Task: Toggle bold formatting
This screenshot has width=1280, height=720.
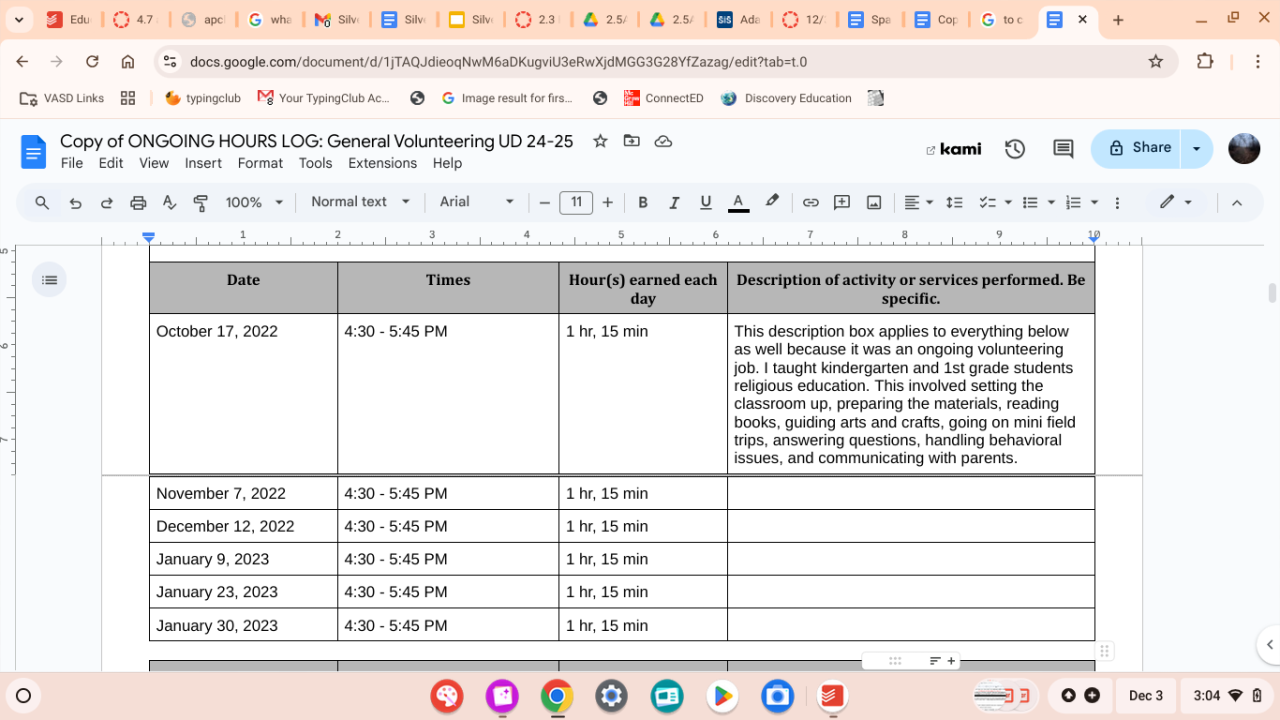Action: (643, 202)
